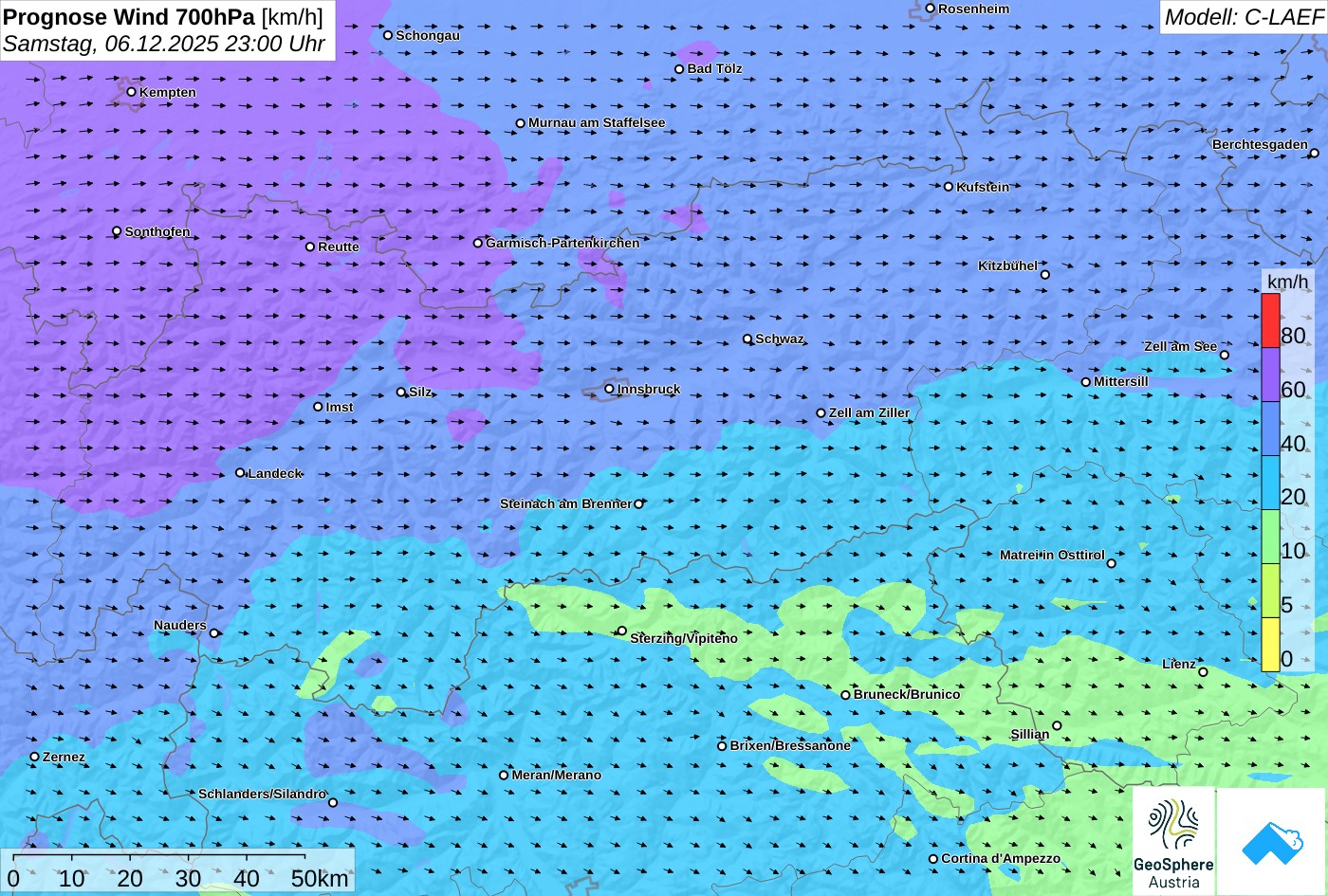This screenshot has width=1328, height=896.
Task: Click the 'Modell: C-LAEF' label
Action: pyautogui.click(x=1243, y=16)
